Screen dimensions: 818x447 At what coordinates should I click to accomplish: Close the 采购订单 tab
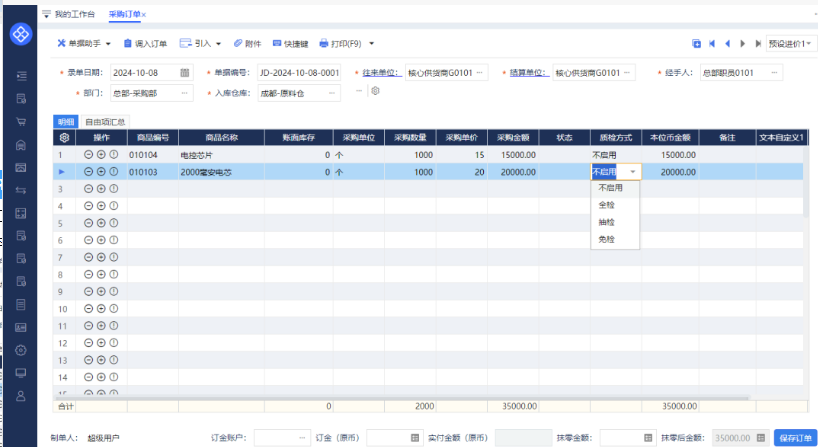144,15
